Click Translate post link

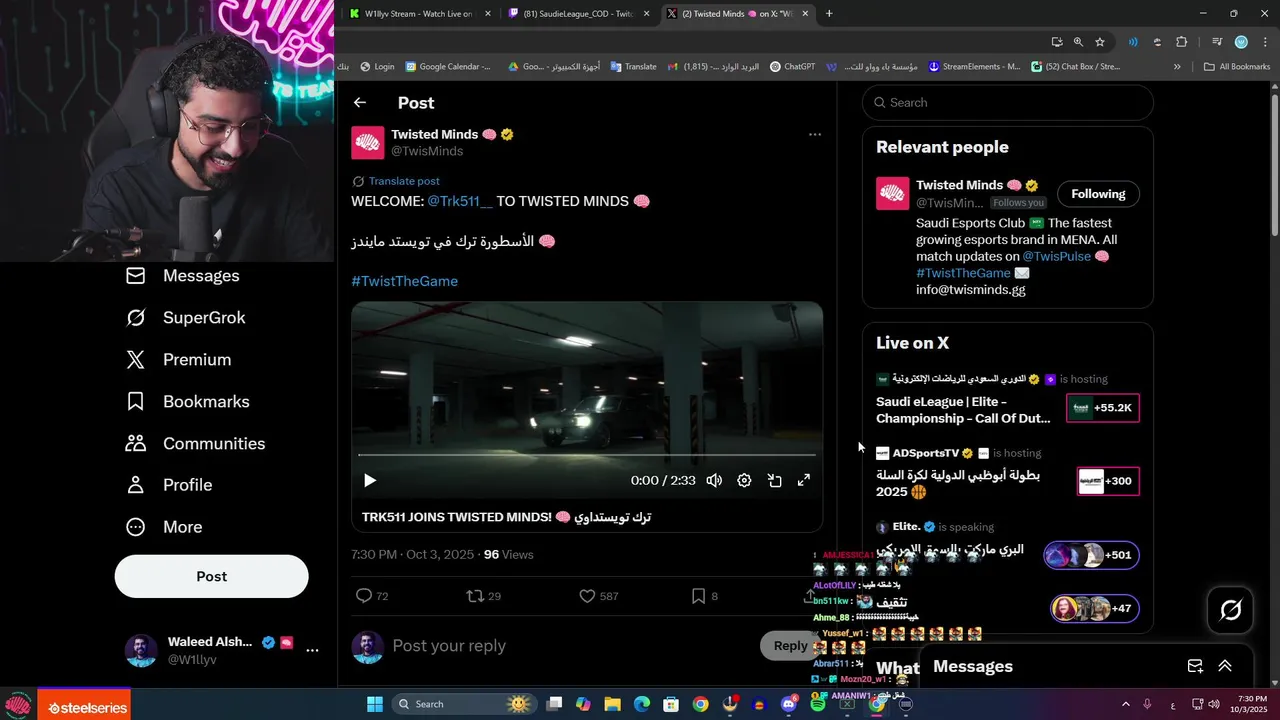(x=404, y=181)
